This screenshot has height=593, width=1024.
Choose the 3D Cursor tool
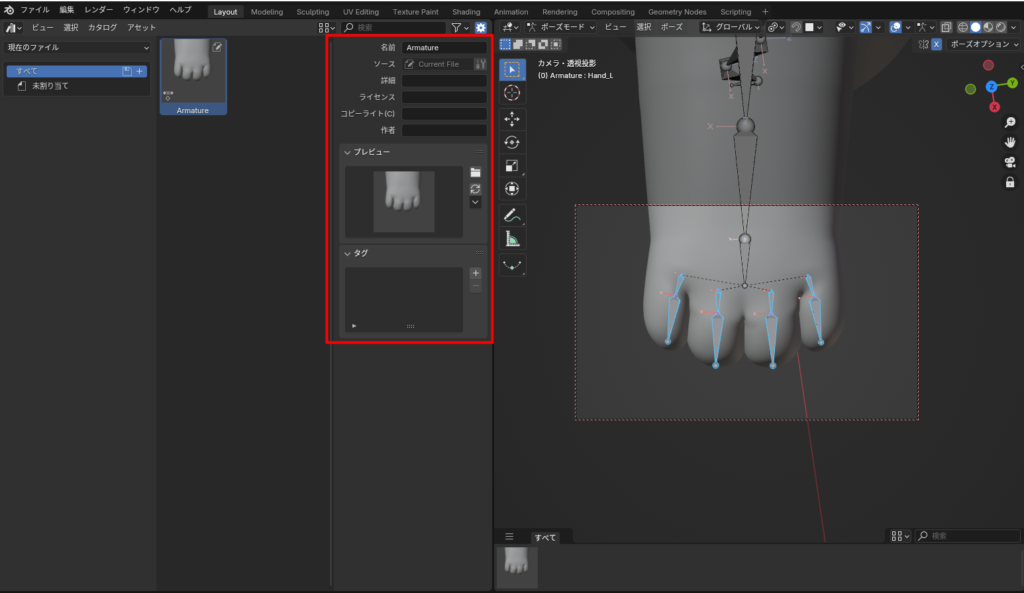point(512,93)
